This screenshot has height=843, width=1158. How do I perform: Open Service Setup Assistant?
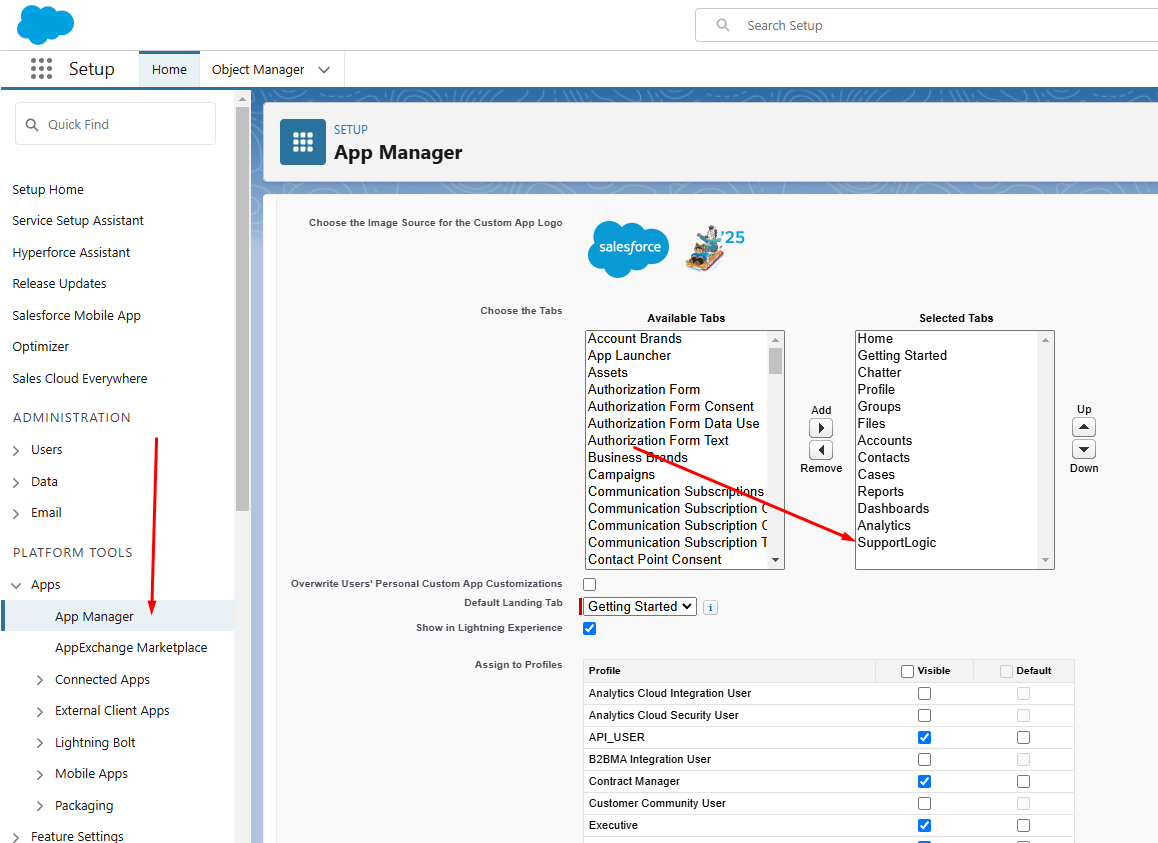78,221
